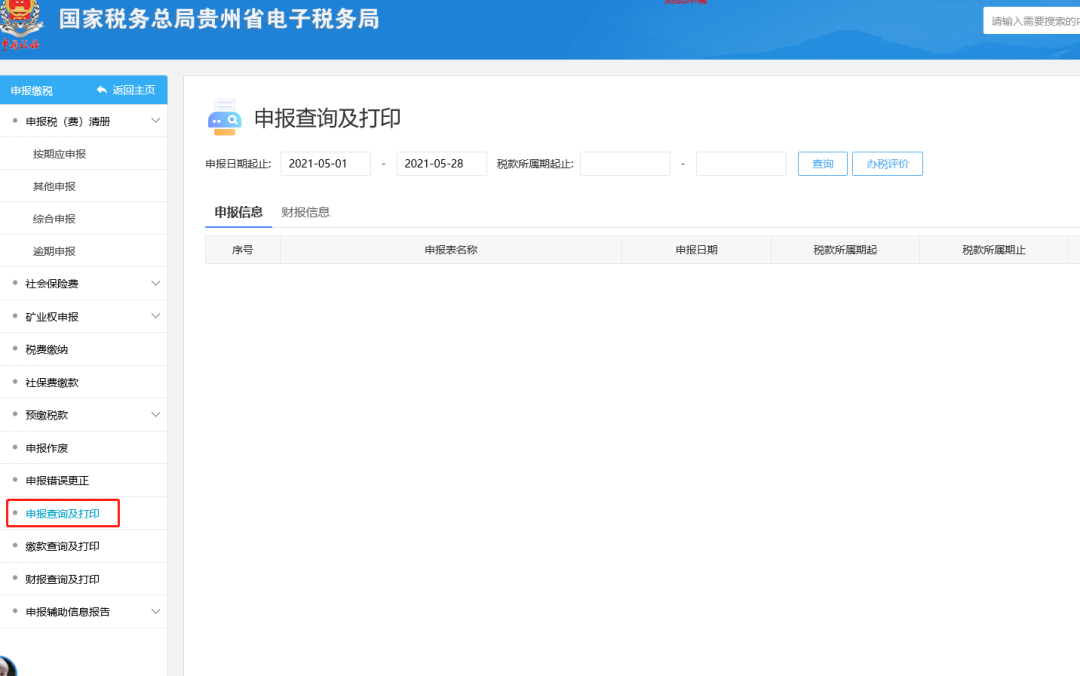Open 缴款查询及打印 in sidebar

coord(63,546)
